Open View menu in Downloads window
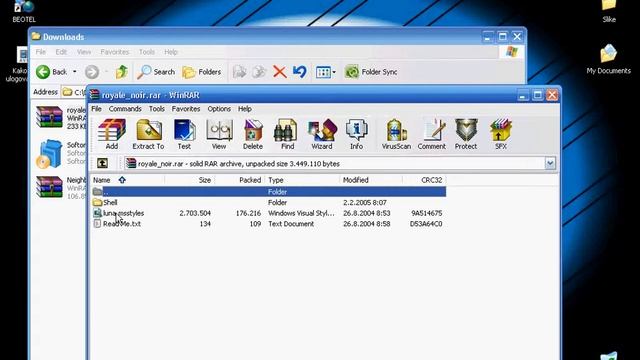This screenshot has width=640, height=360. pos(84,52)
